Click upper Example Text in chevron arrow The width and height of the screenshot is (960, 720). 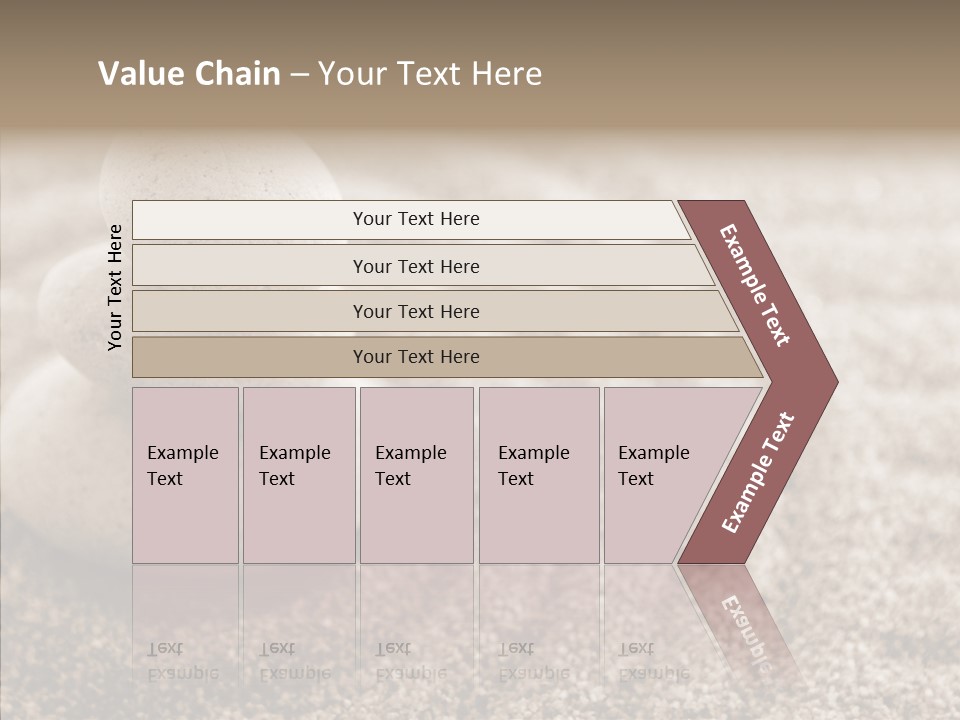click(x=754, y=285)
